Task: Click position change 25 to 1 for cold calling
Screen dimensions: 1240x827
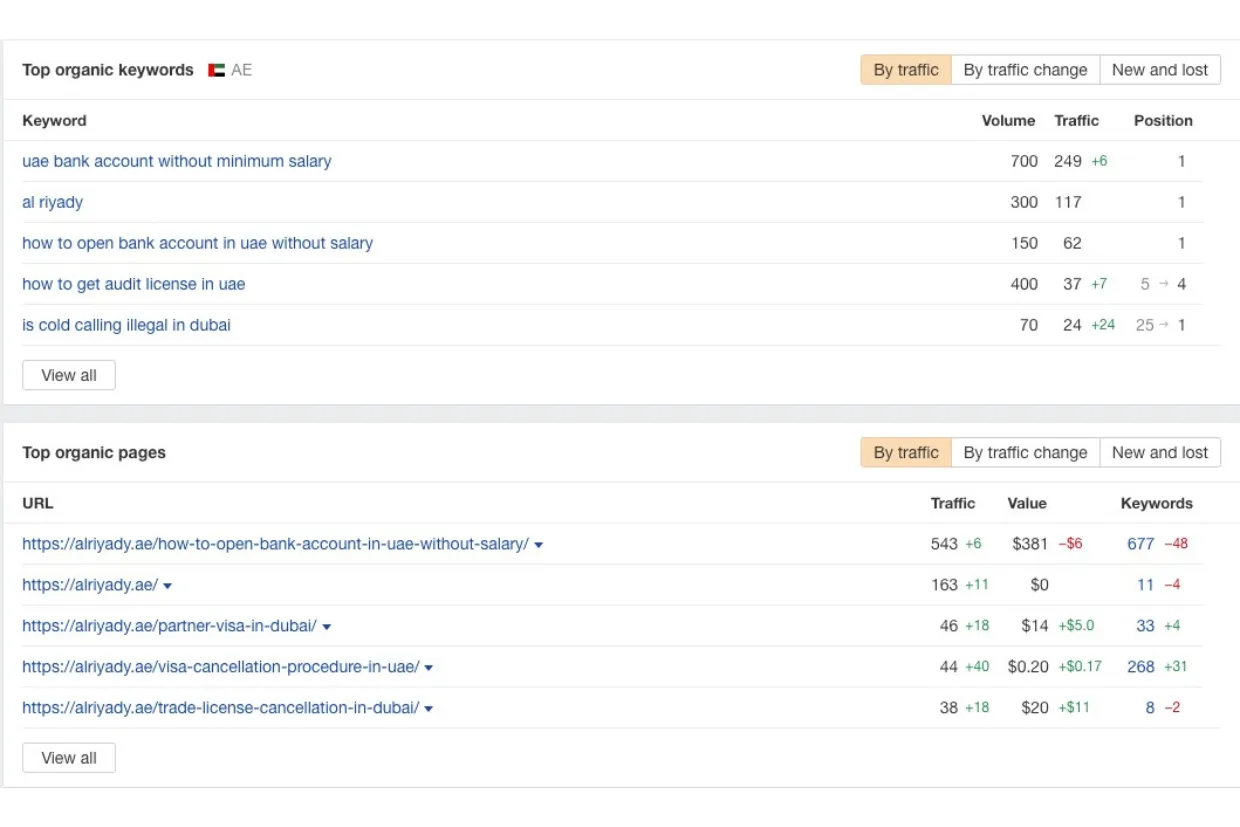Action: 1161,325
